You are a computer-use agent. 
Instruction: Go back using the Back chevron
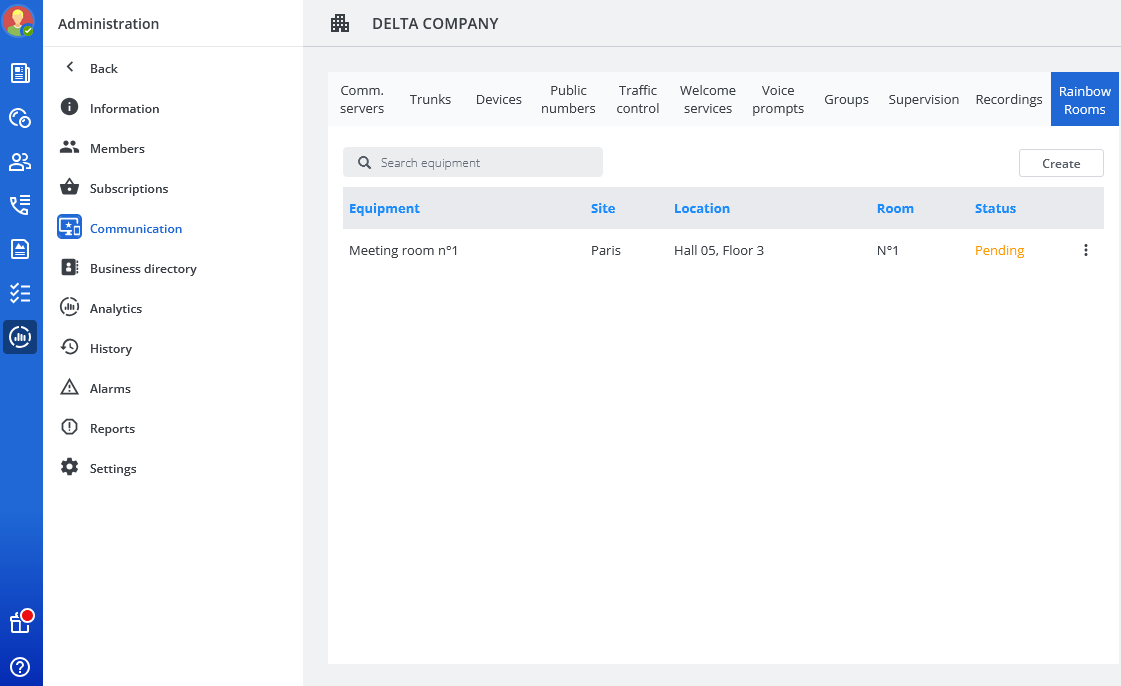pyautogui.click(x=70, y=68)
